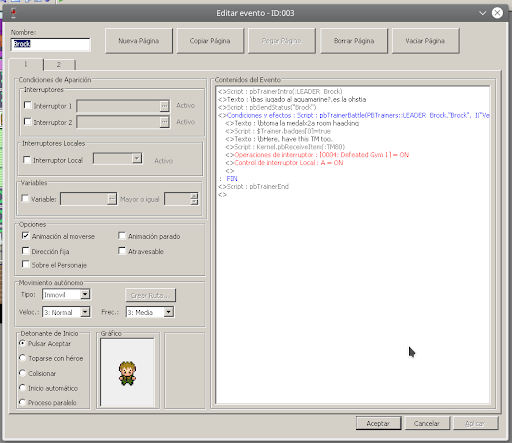
Task: Click the variable value spinner arrows
Action: 194,199
